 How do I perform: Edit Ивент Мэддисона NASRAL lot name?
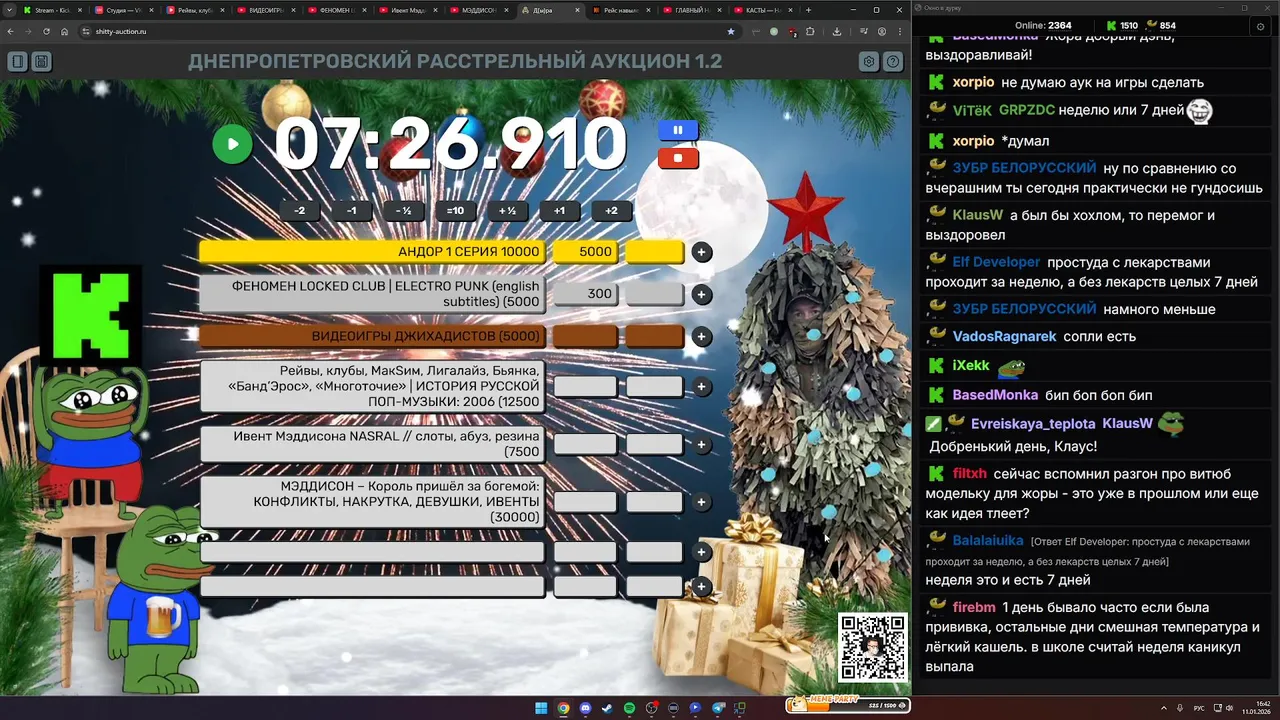click(x=372, y=444)
